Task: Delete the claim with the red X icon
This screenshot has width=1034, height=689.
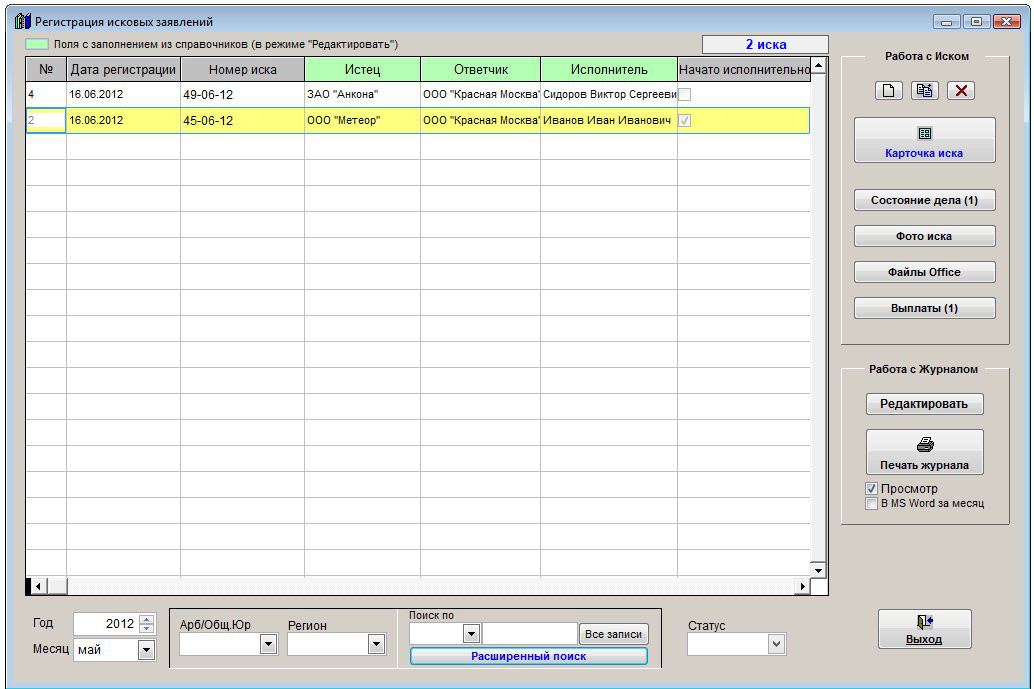Action: pos(961,90)
